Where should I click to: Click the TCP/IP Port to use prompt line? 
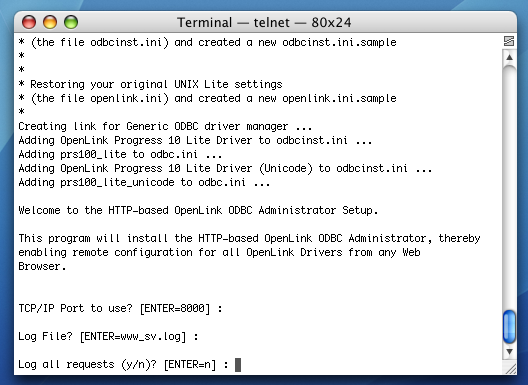(x=120, y=308)
